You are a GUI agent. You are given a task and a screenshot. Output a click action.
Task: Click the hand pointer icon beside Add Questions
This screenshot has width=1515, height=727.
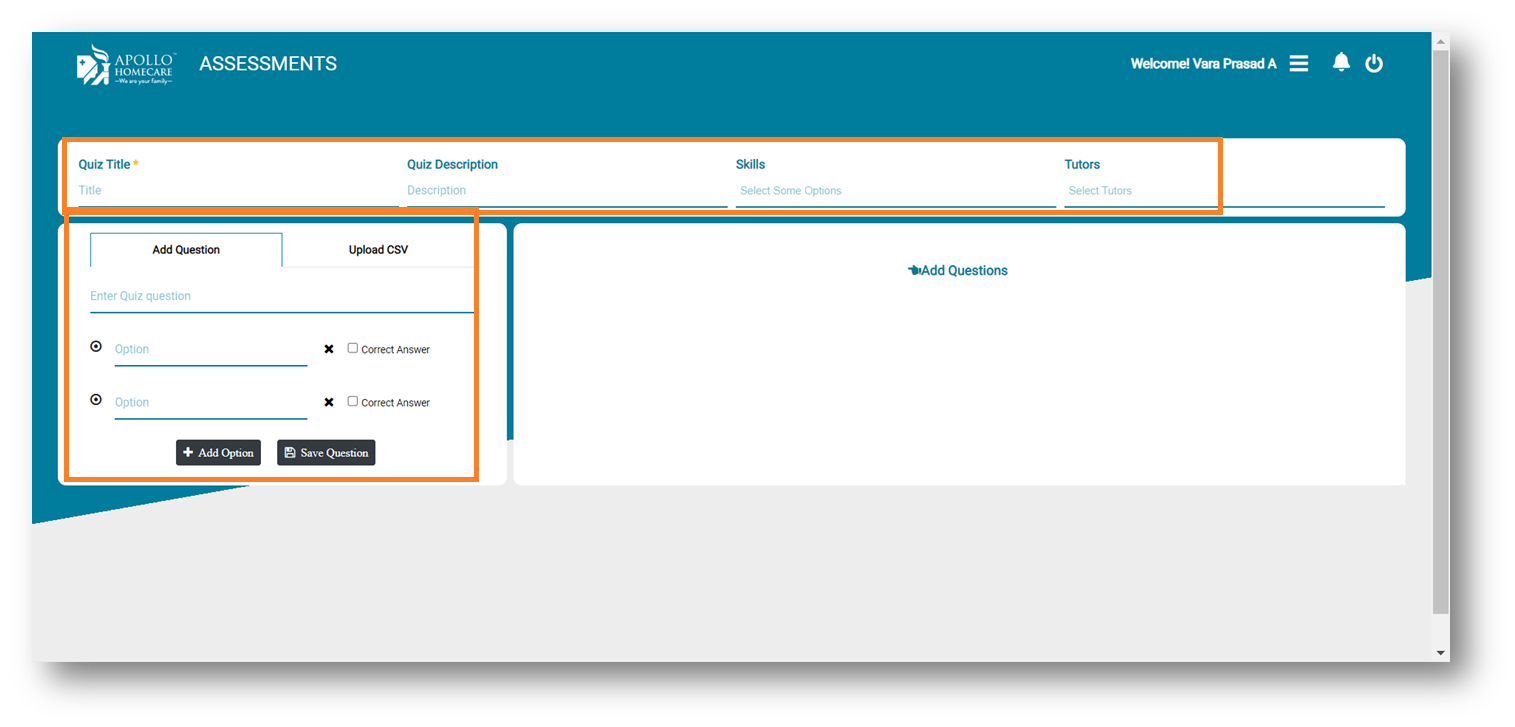pyautogui.click(x=914, y=271)
